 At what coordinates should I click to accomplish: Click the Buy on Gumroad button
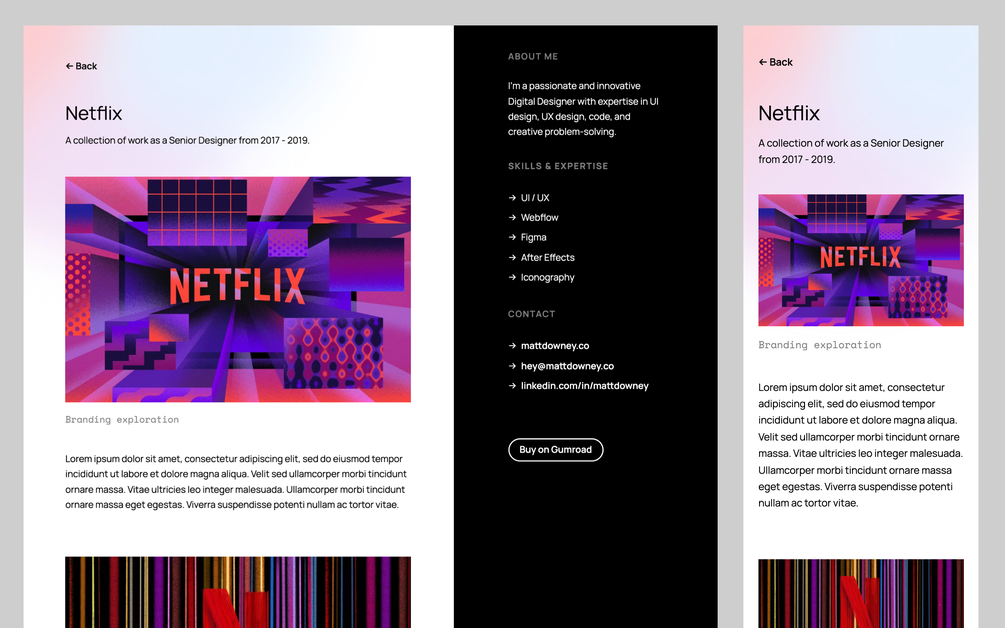click(x=556, y=450)
